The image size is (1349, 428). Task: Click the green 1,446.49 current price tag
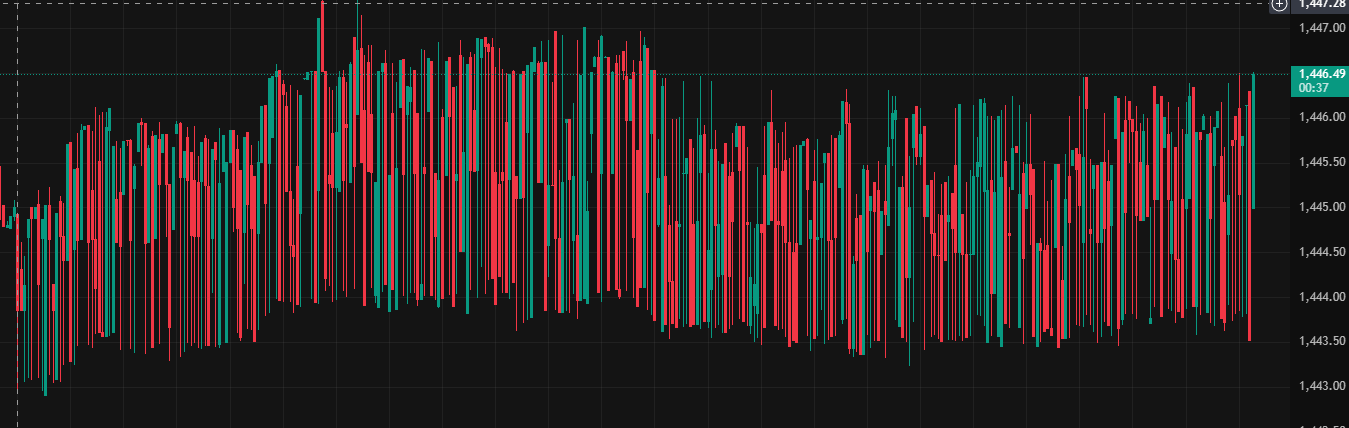point(1320,74)
